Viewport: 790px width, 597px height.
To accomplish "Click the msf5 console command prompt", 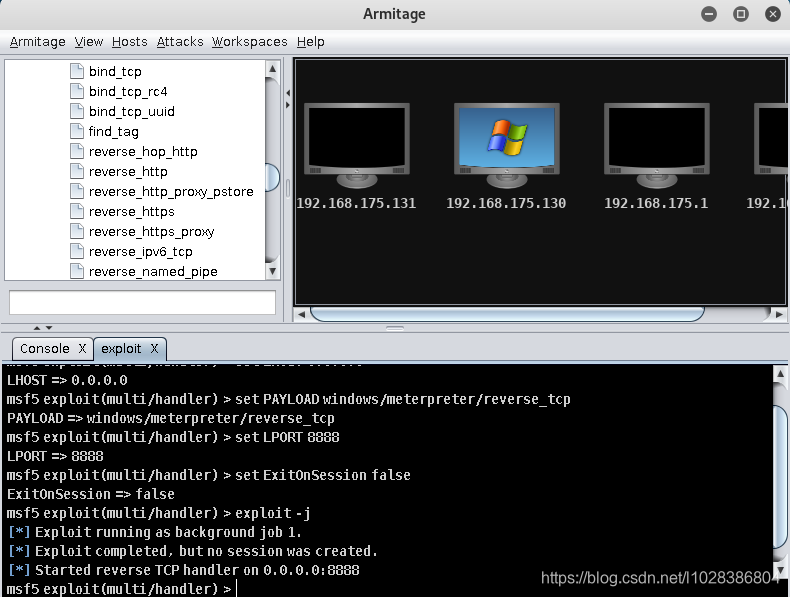I will click(121, 588).
